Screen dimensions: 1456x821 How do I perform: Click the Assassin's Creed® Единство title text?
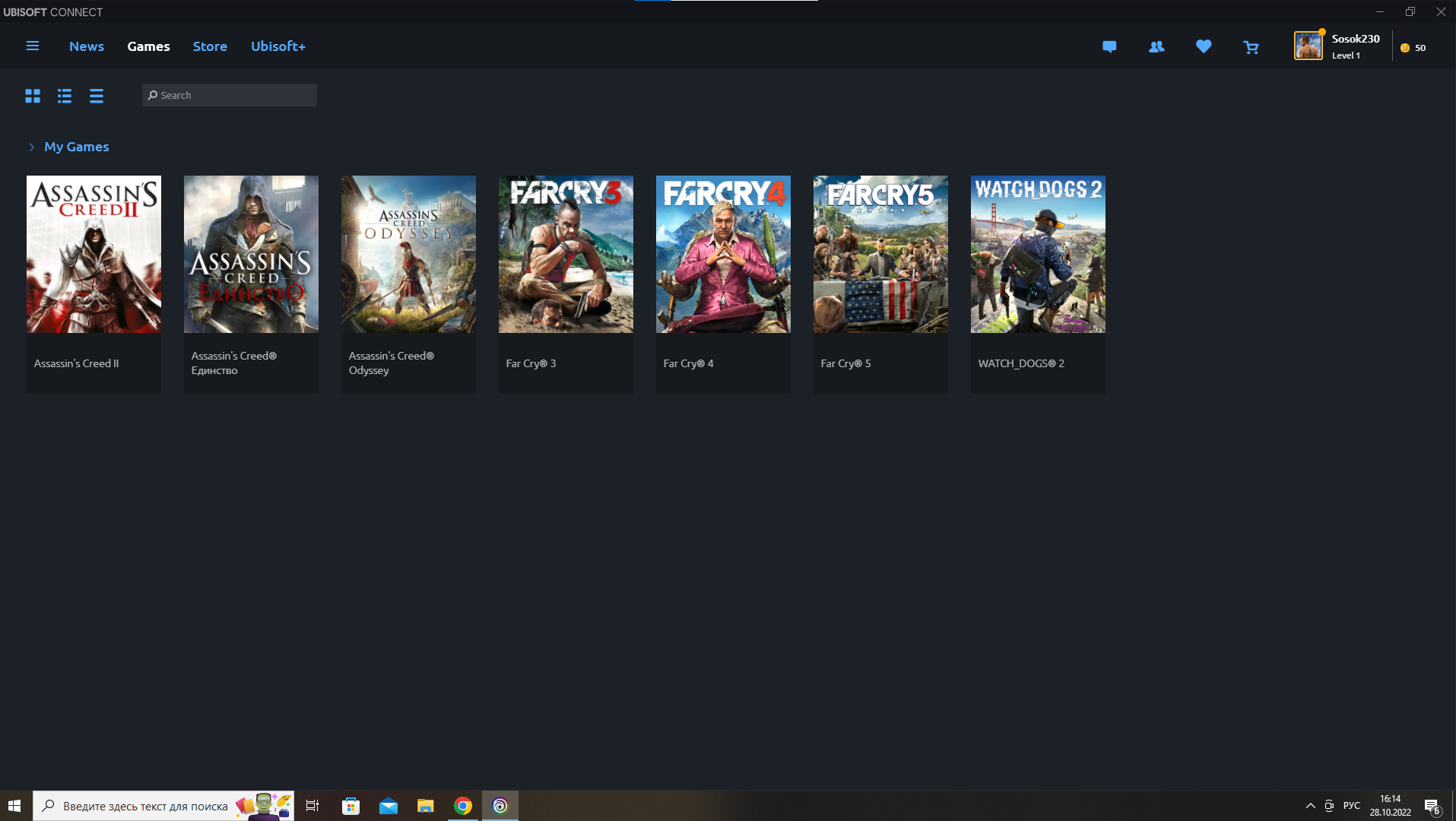point(234,363)
